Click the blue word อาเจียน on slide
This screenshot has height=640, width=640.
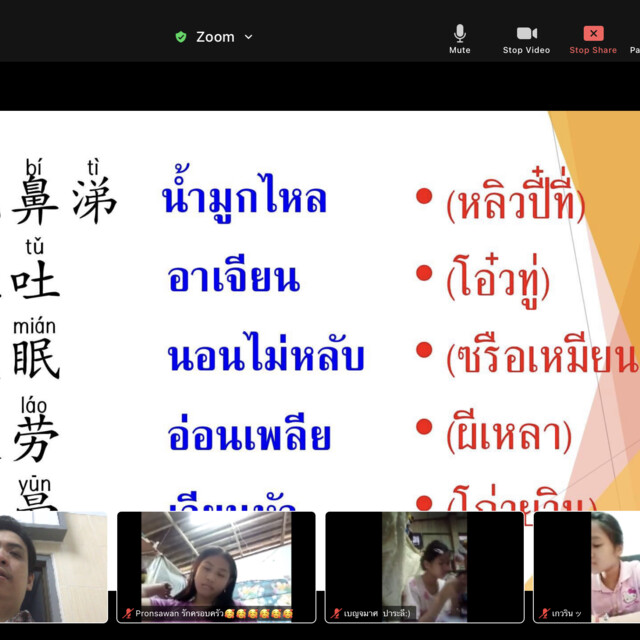point(234,278)
